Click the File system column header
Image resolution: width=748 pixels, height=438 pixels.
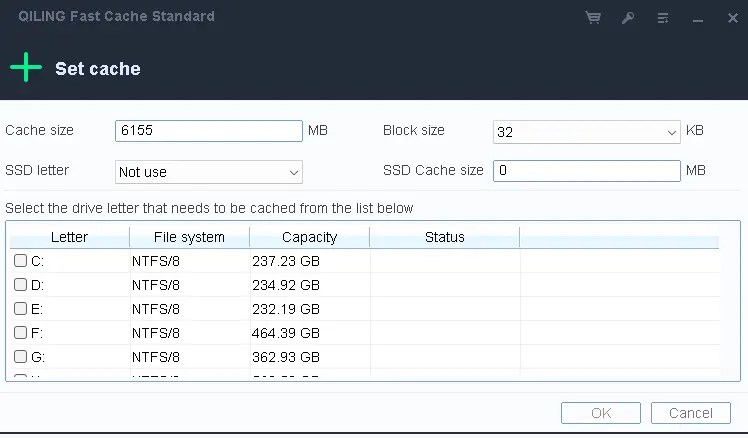tap(189, 237)
